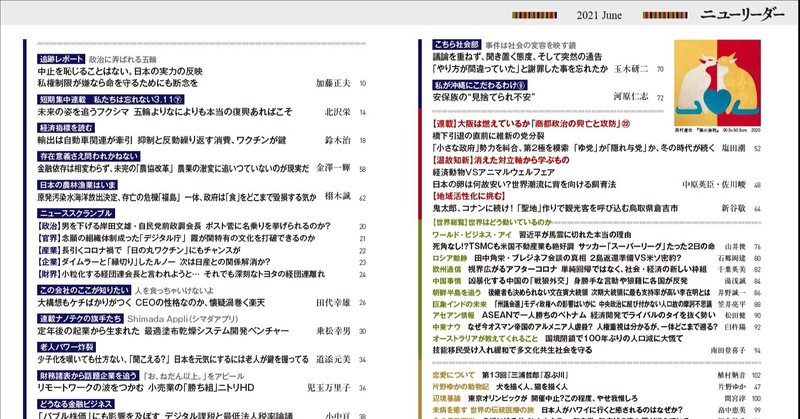The width and height of the screenshot is (800, 419).
Task: Open article '議論を重ねず、聞き置く態度'
Action: [517, 57]
